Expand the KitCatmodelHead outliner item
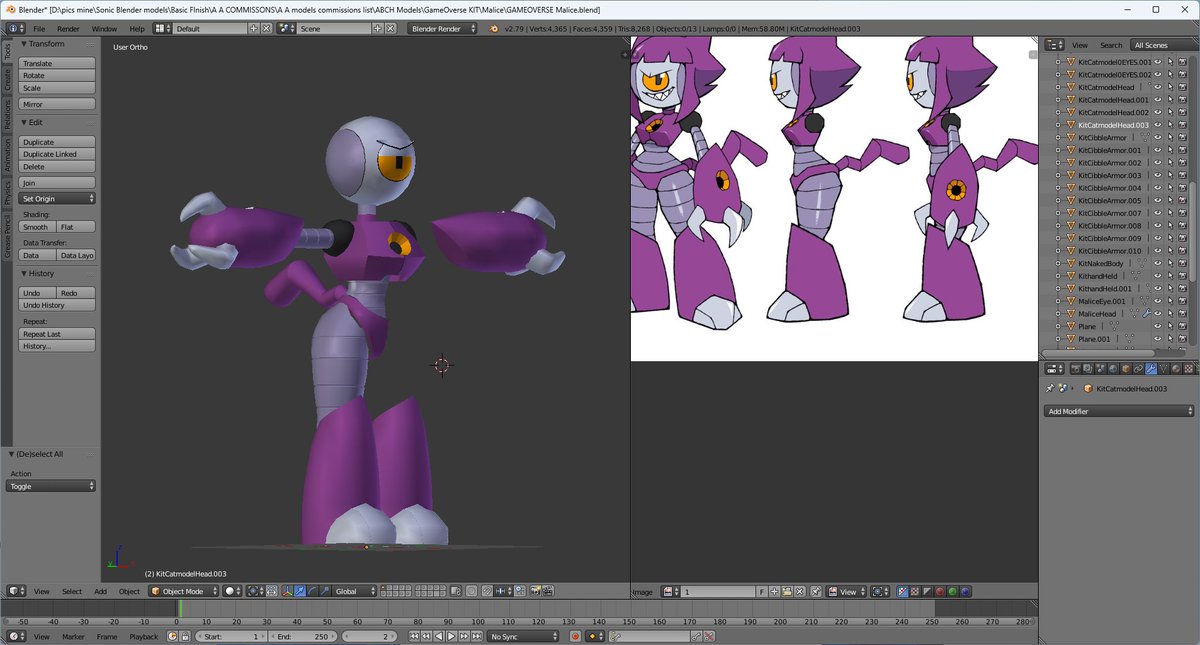This screenshot has width=1200, height=645. coord(1058,87)
